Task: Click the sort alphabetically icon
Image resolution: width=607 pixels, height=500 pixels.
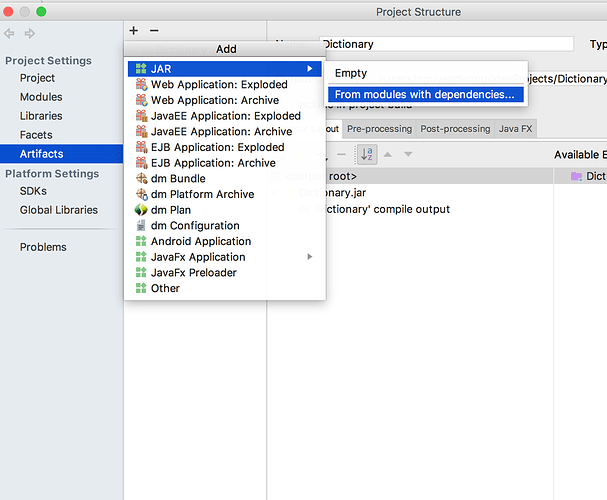Action: [366, 154]
